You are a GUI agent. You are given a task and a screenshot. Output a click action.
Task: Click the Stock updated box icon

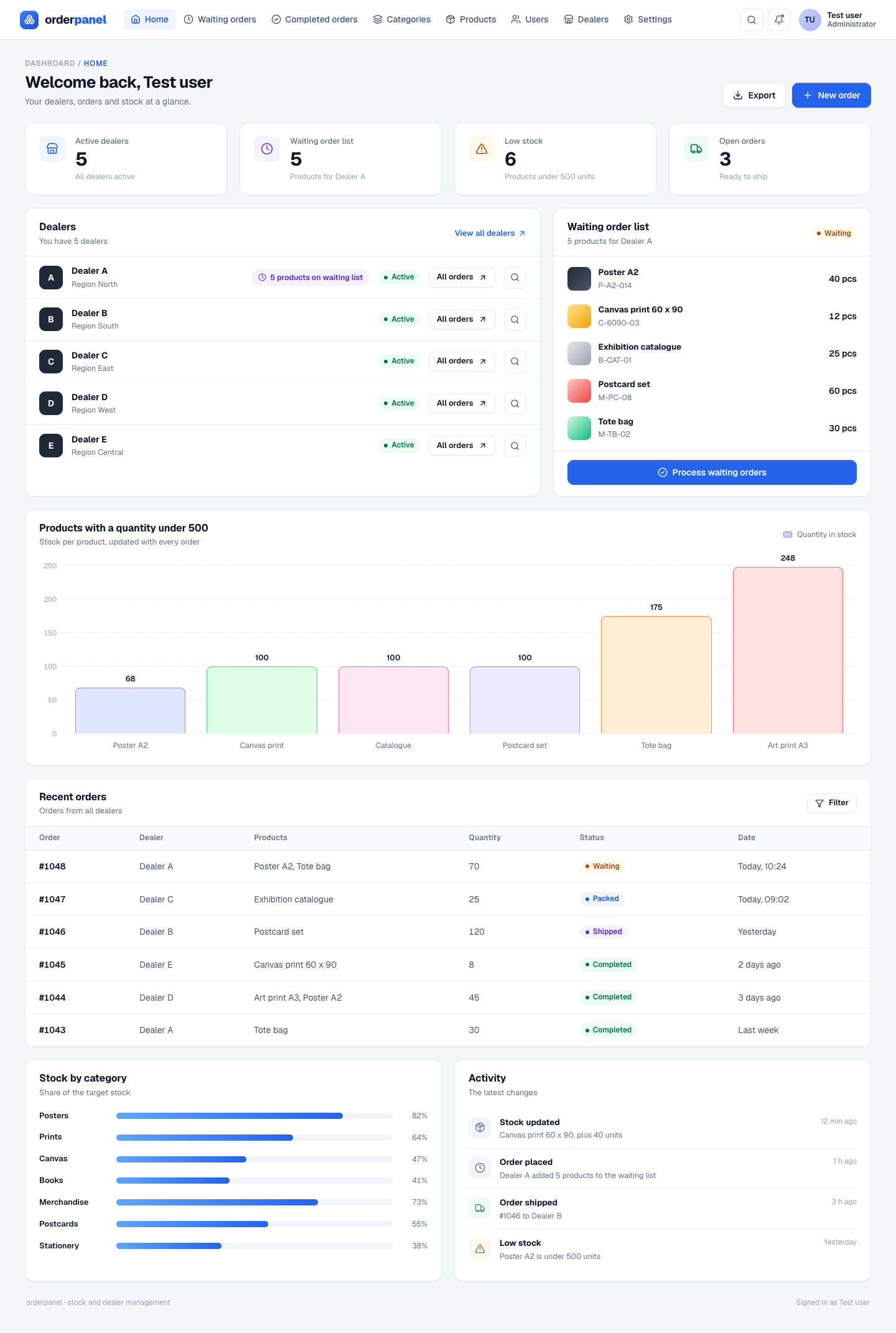[480, 1128]
